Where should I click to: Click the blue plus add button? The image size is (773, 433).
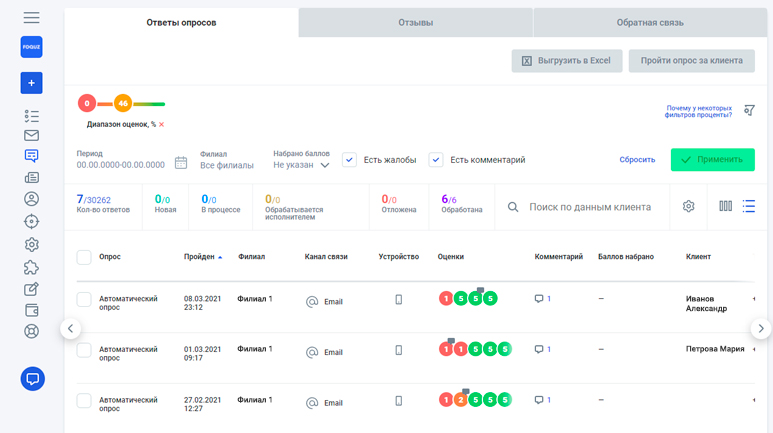pos(31,83)
